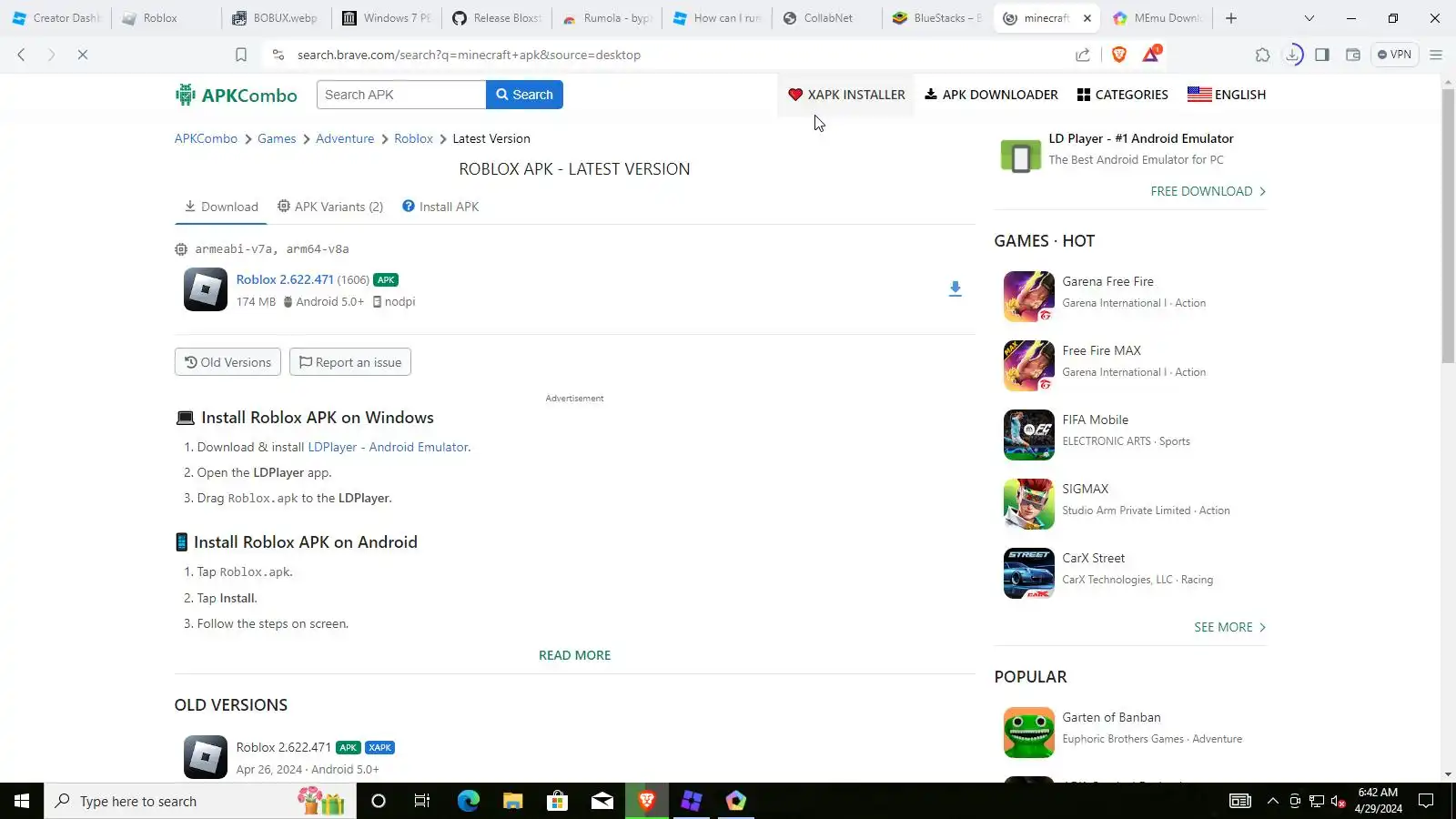Expand READ MORE instructions
This screenshot has height=819, width=1456.
click(574, 655)
